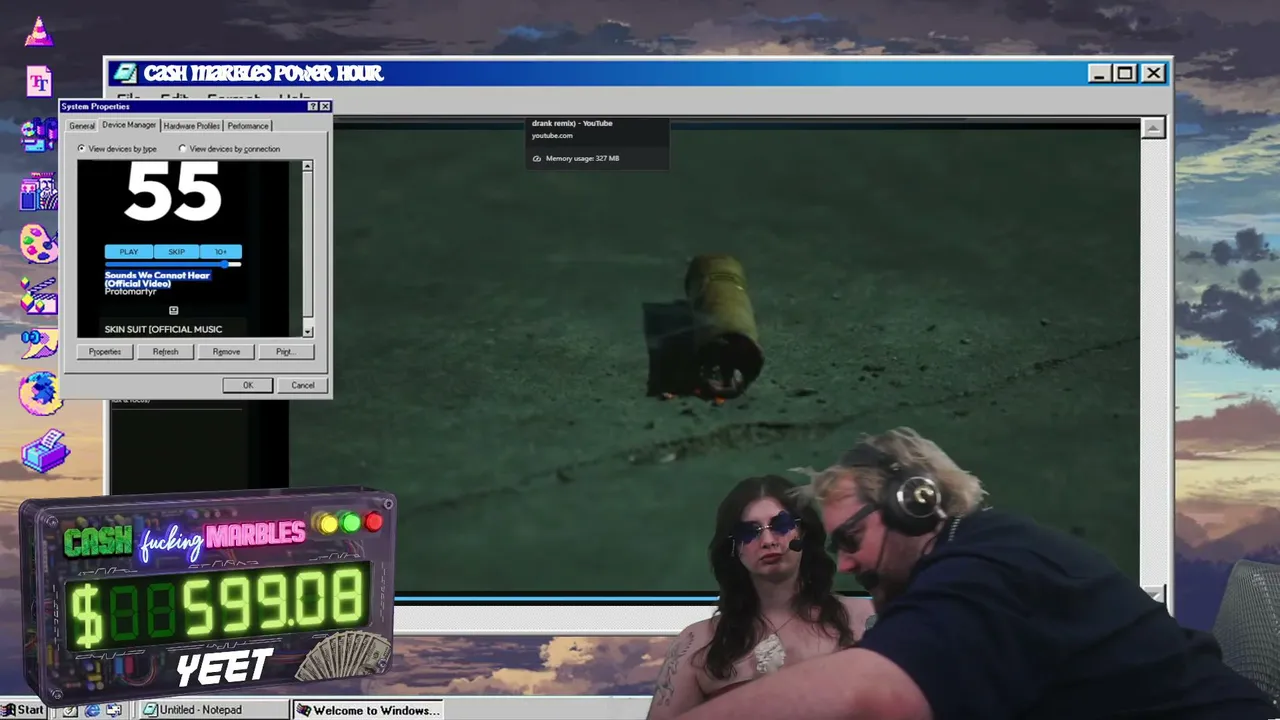Viewport: 1280px width, 720px height.
Task: Open the printer desktop icon
Action: click(x=44, y=451)
